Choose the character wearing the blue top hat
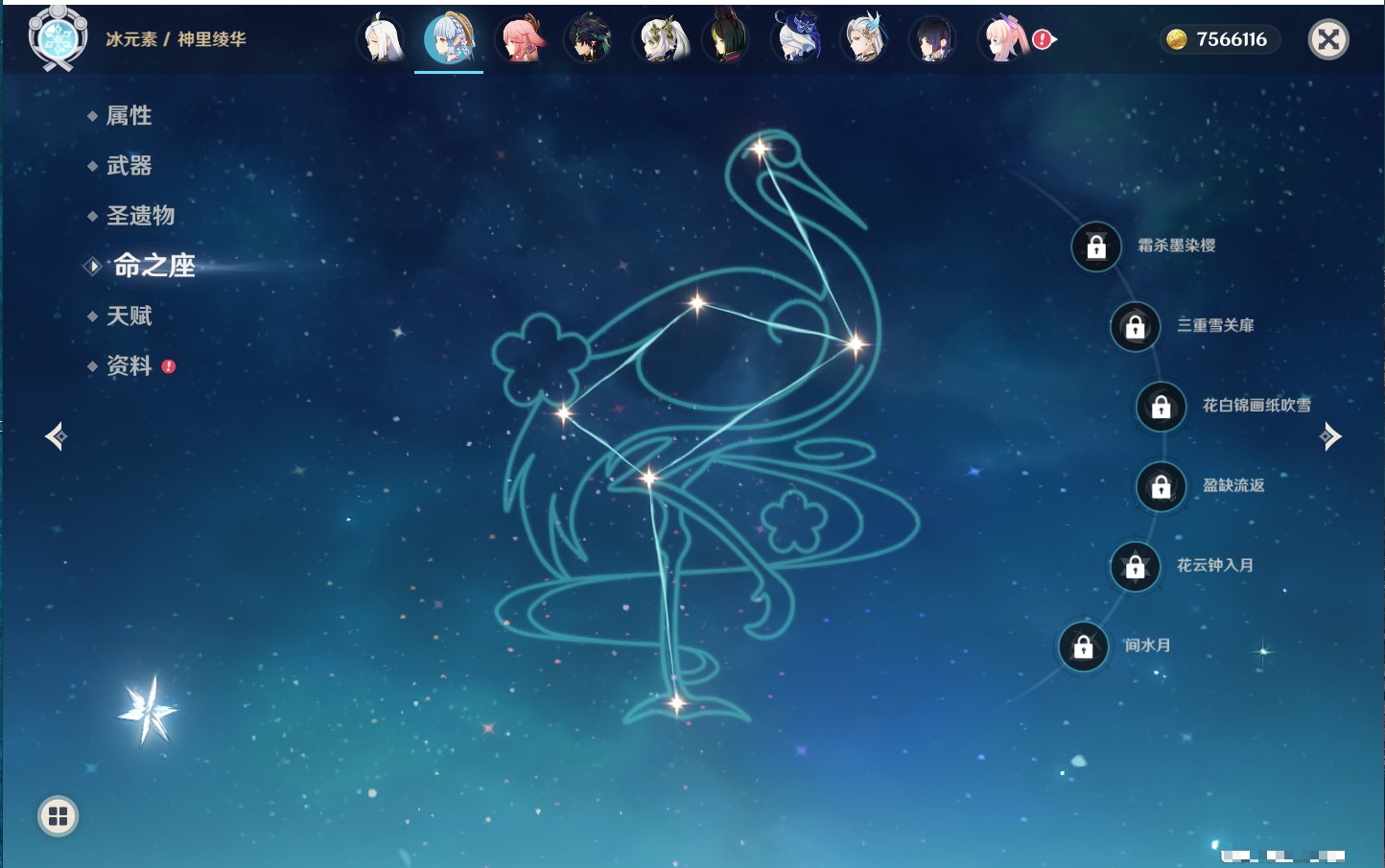 [x=796, y=40]
